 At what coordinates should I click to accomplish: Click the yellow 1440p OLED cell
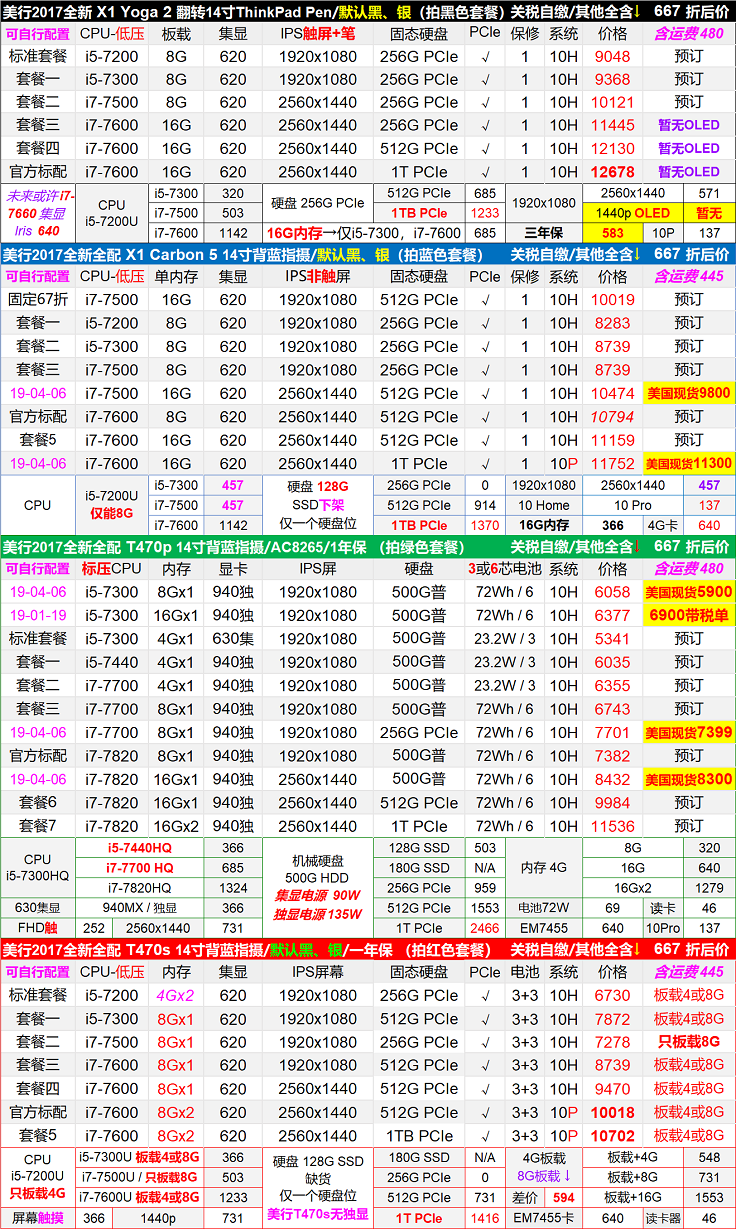click(632, 213)
